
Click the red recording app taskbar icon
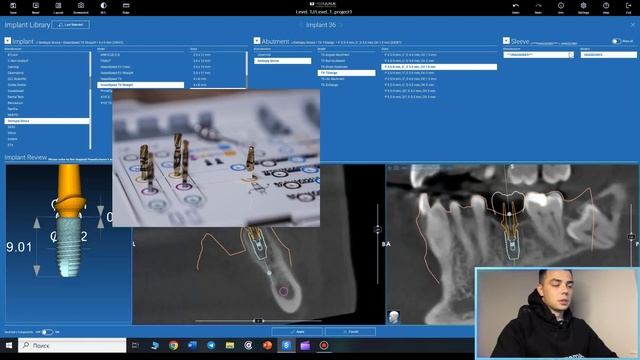[x=324, y=345]
